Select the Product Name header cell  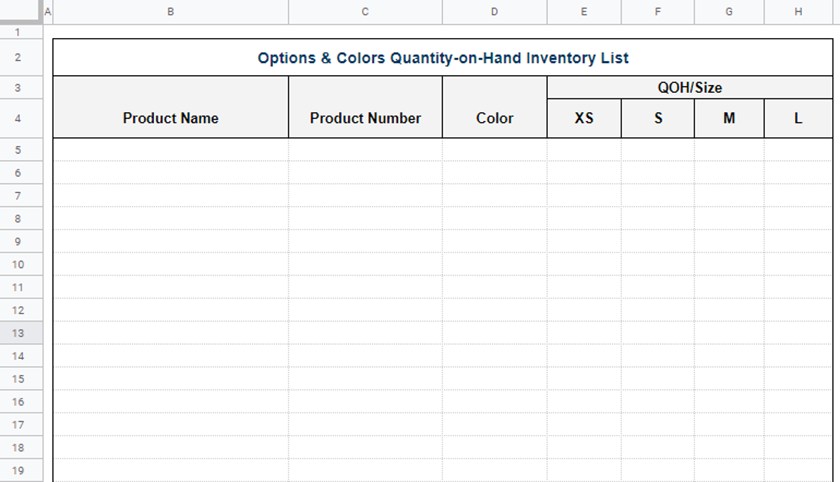coord(170,107)
